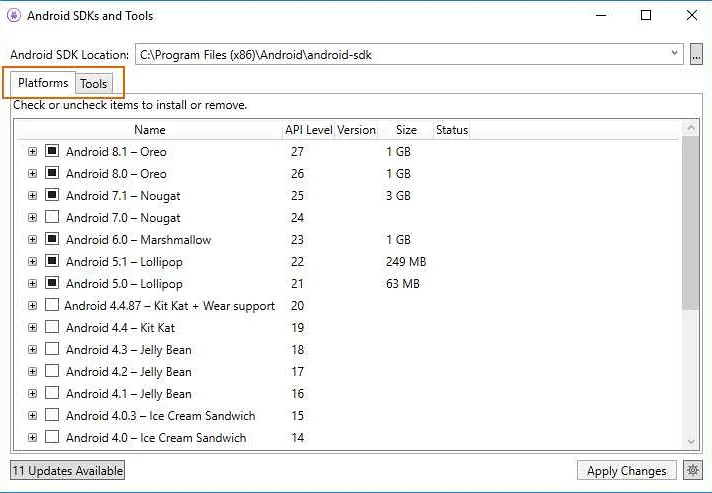Expand the Android 8.0 – Oreo node
This screenshot has width=712, height=493.
pos(32,173)
